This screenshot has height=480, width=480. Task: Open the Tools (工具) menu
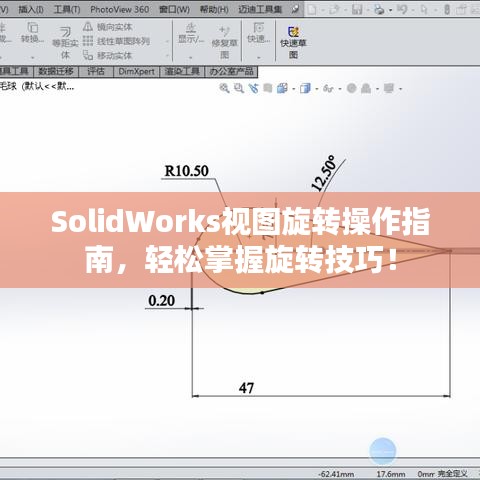67,9
